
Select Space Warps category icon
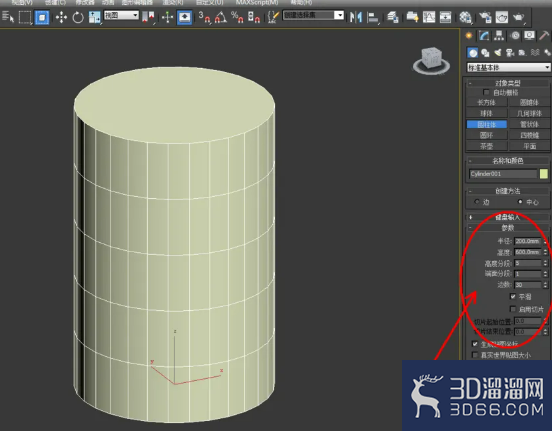coord(535,53)
